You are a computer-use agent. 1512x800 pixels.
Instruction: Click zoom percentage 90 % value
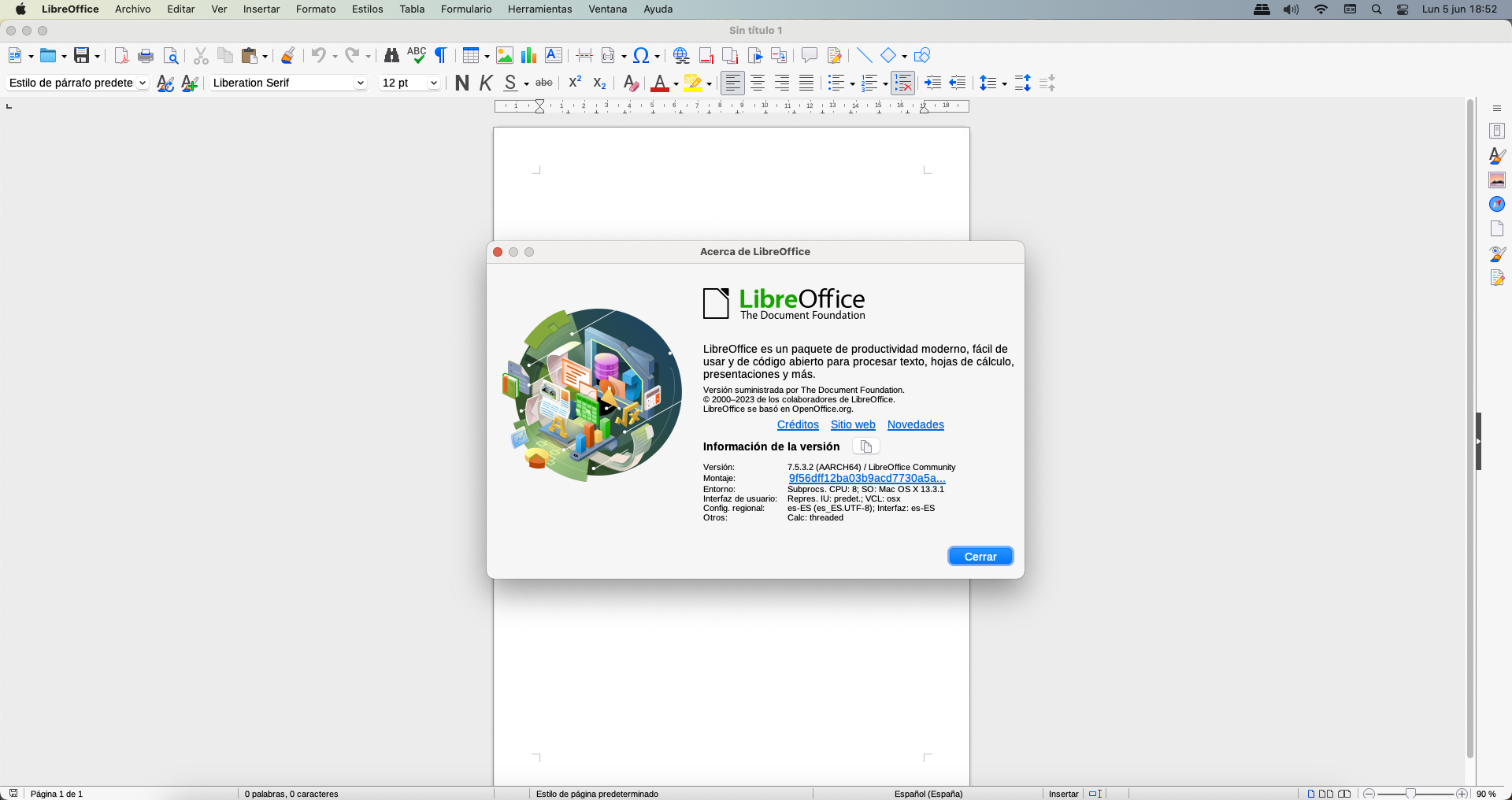tap(1486, 794)
